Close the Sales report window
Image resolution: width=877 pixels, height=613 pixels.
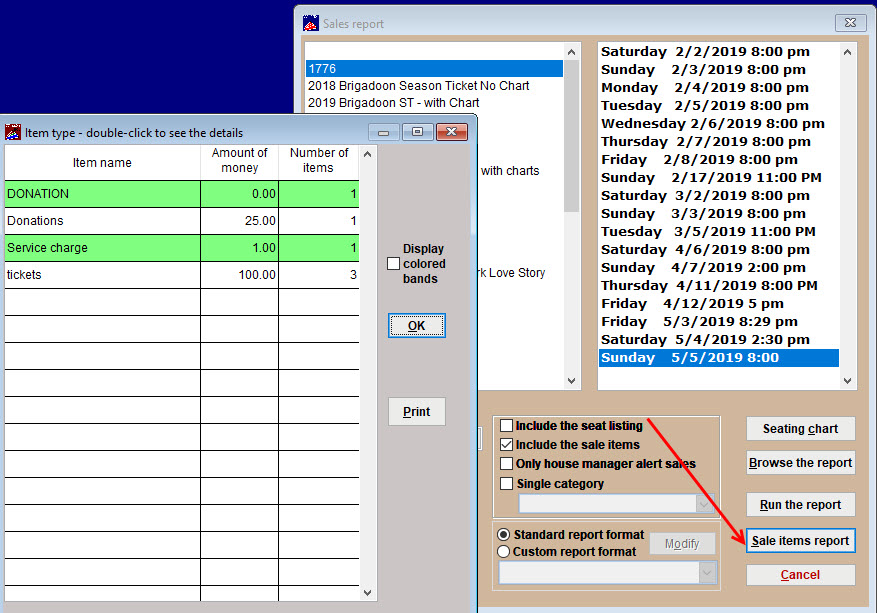(850, 22)
